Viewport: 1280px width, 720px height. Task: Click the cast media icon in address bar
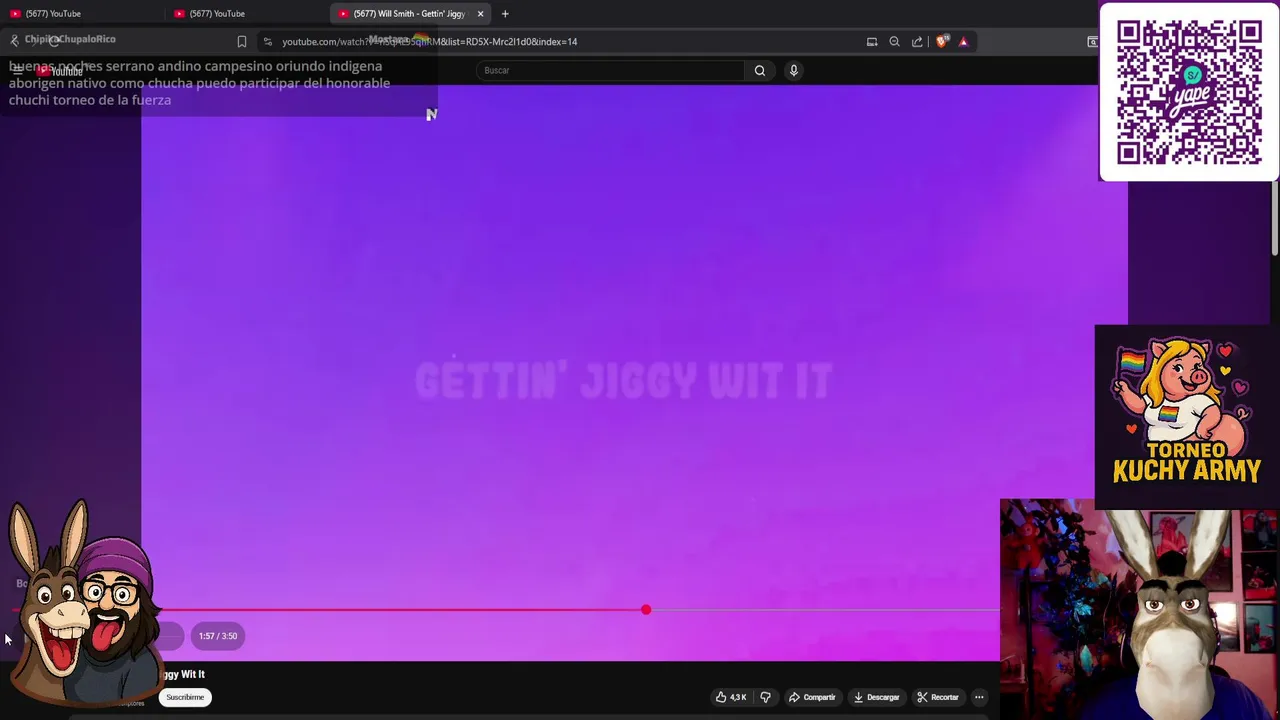[x=872, y=42]
